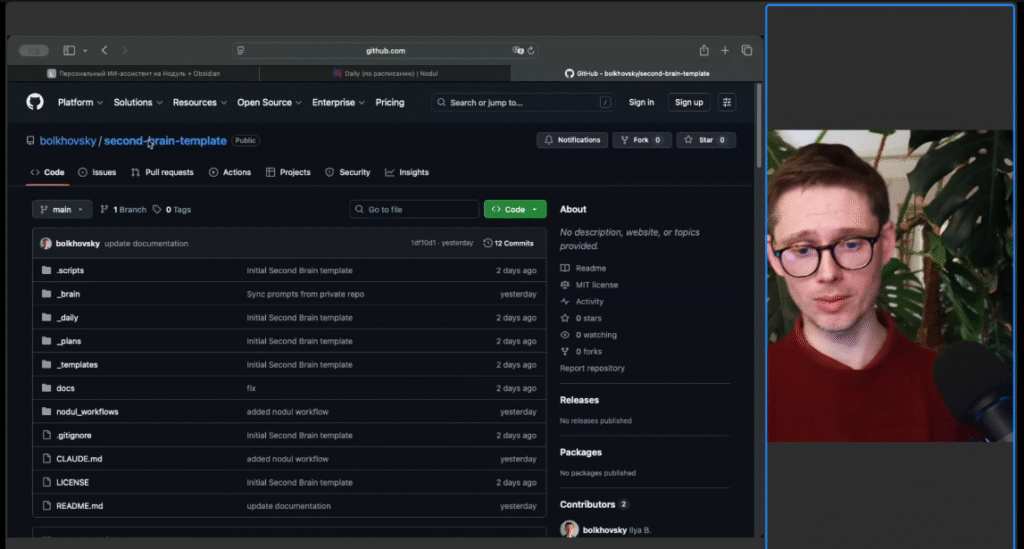Go back with Safari back arrow

click(x=104, y=50)
